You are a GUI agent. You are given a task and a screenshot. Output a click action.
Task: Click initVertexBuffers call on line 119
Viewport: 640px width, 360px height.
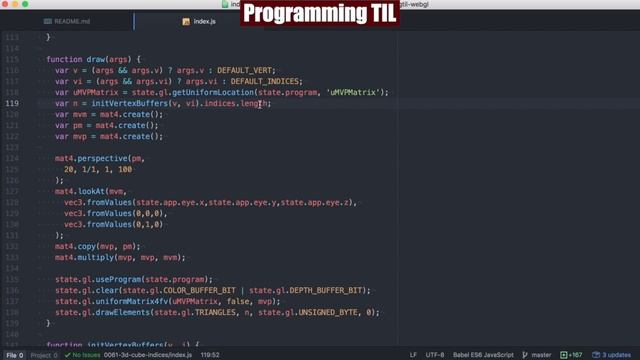point(129,103)
